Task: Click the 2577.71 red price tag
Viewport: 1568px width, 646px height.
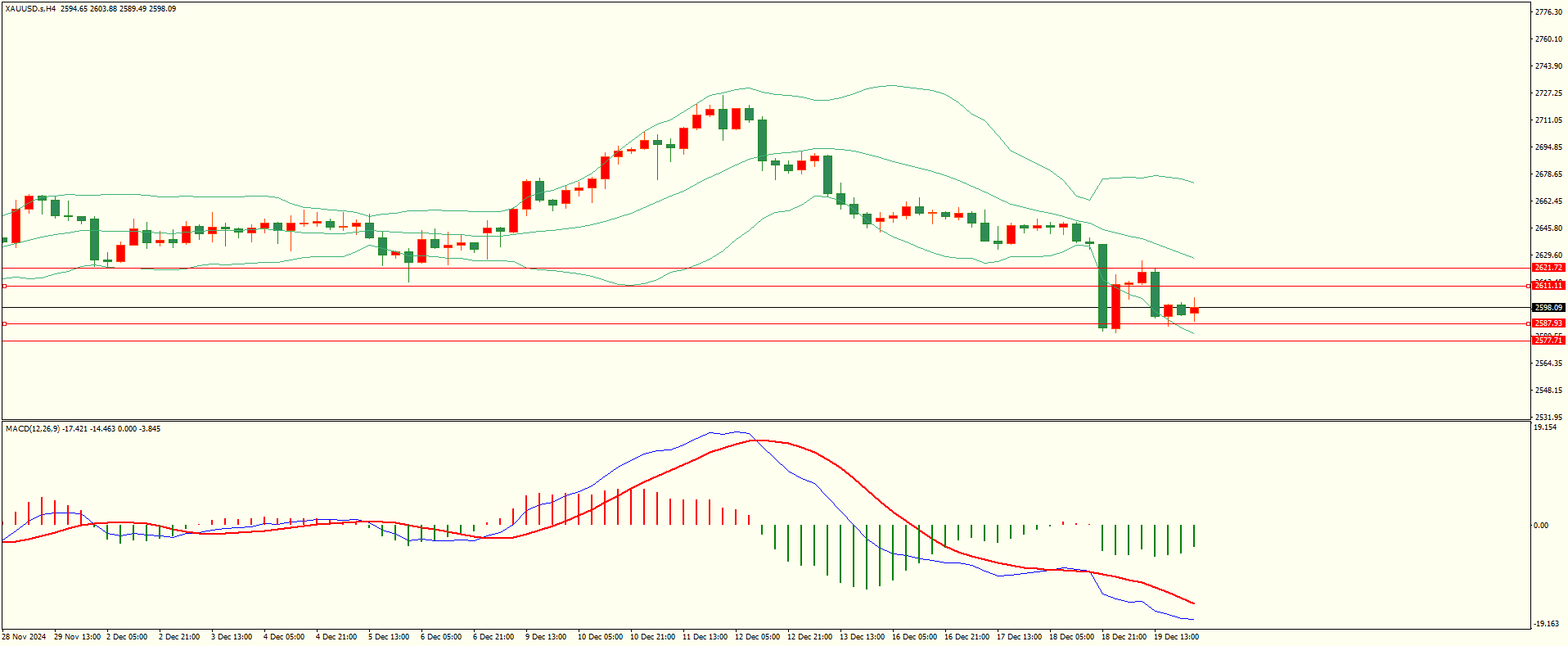Action: 1548,341
